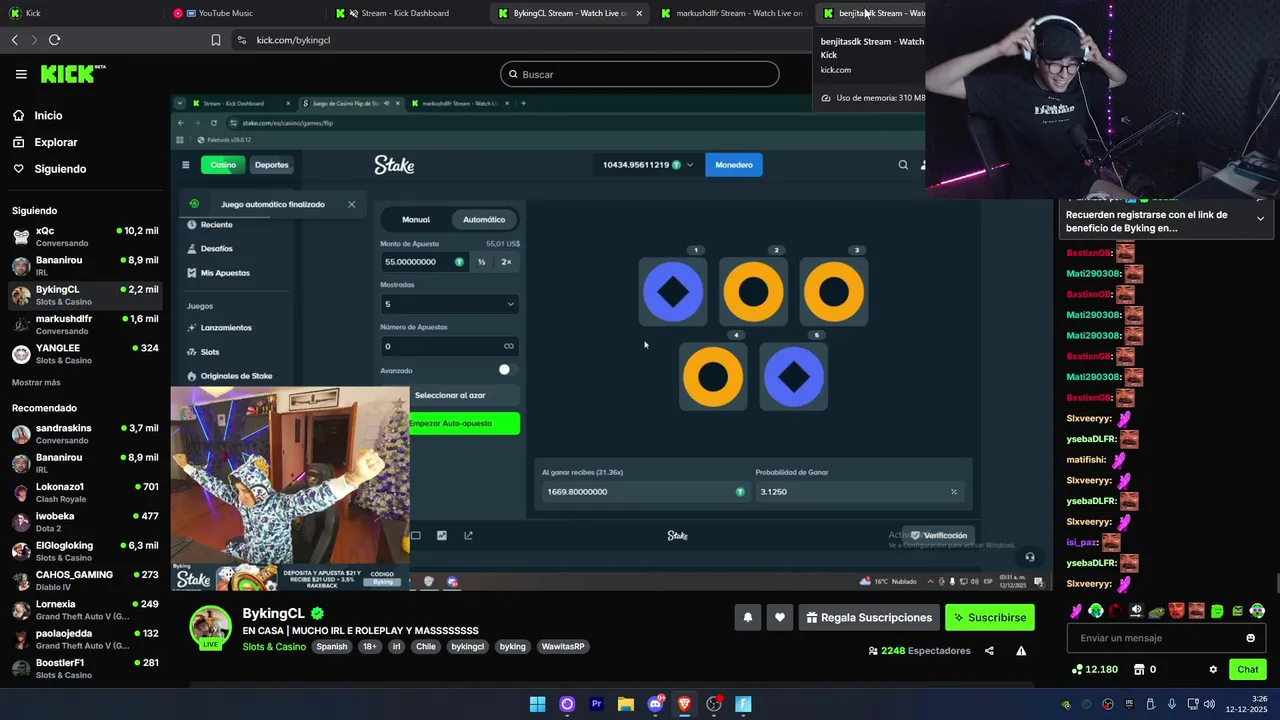Click the Automático tab in streamed Stake
The height and width of the screenshot is (720, 1280).
coord(484,219)
